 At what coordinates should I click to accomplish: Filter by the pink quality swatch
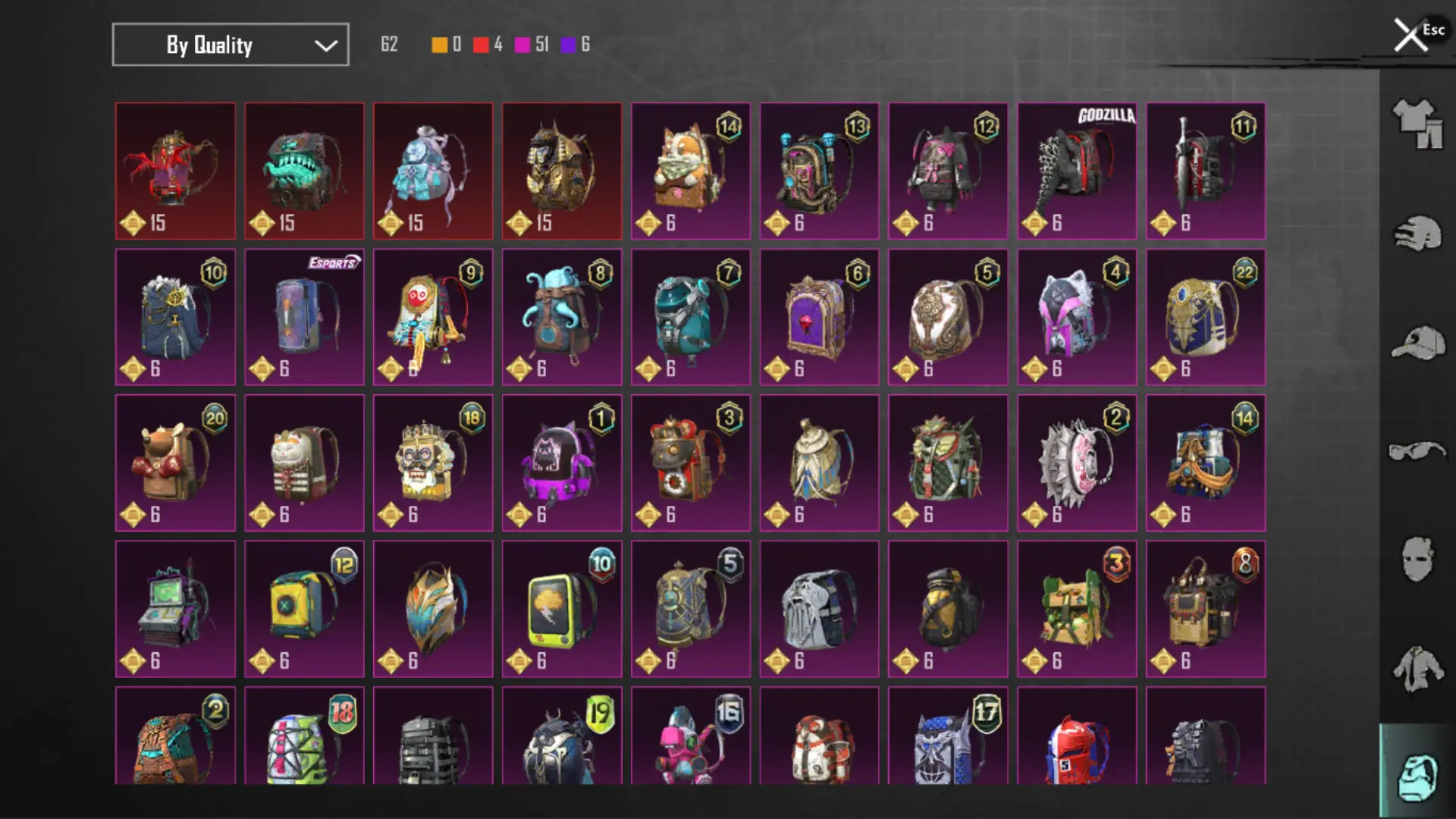tap(522, 45)
